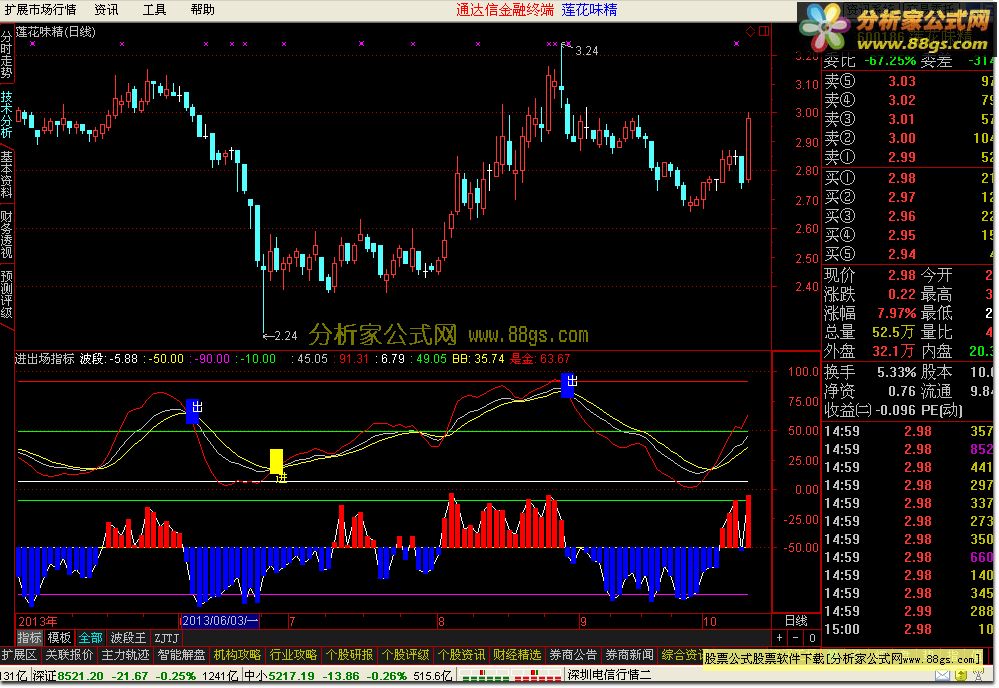Switch to 分时走势 side tab
This screenshot has height=688, width=999.
click(x=6, y=55)
